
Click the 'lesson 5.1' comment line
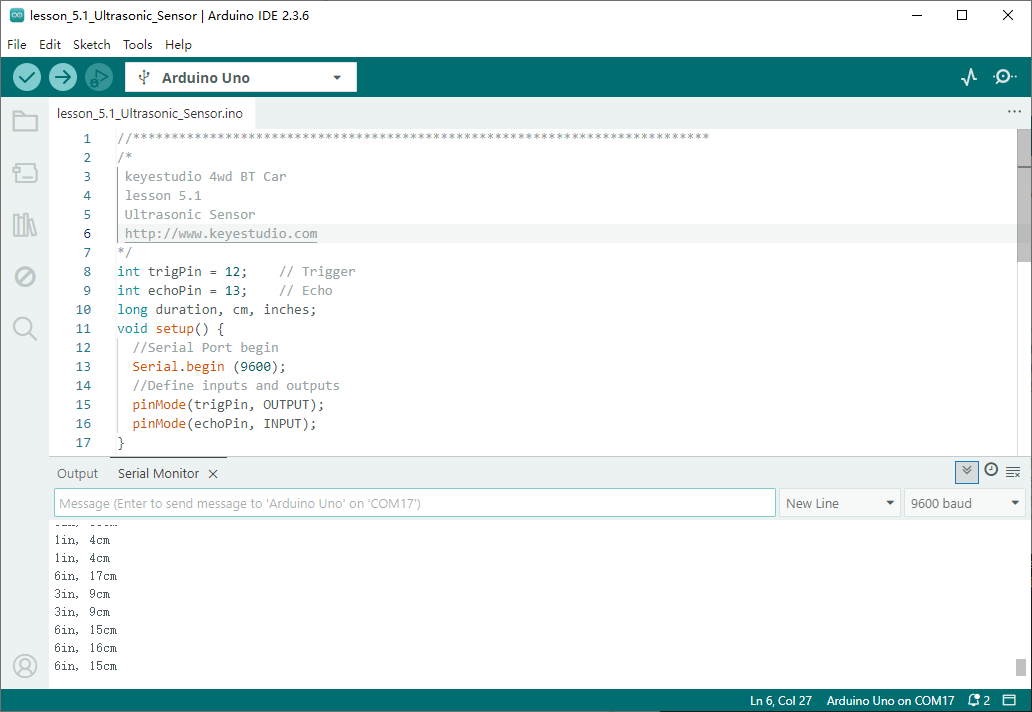(163, 195)
